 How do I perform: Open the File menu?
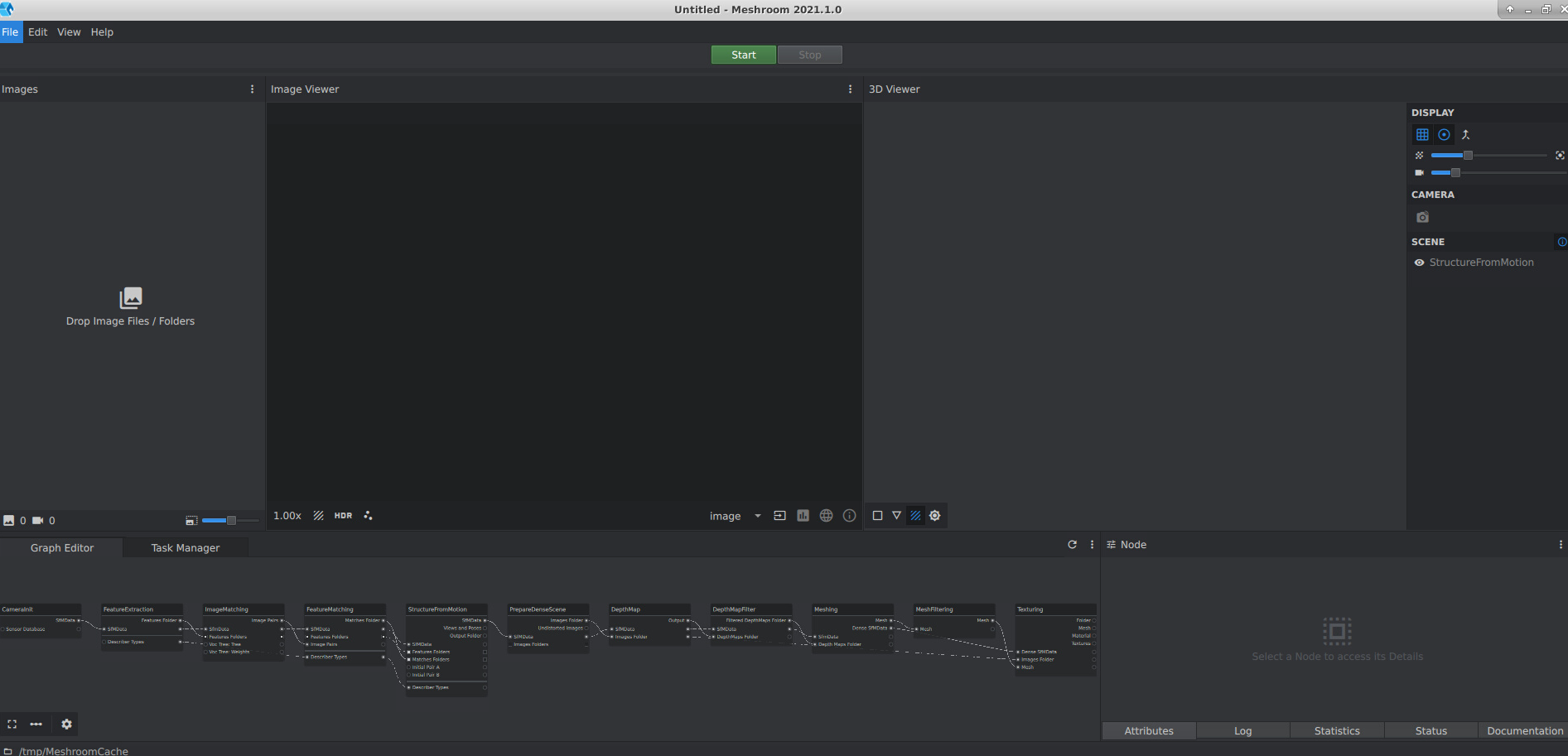click(10, 32)
